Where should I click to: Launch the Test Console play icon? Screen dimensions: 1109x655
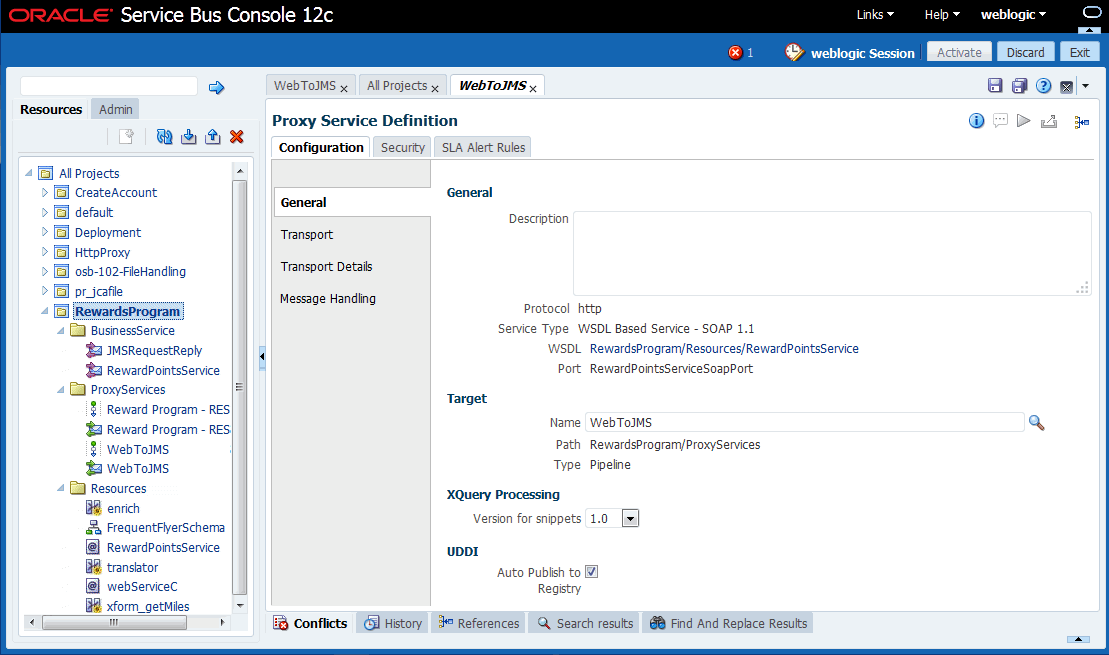tap(1023, 121)
